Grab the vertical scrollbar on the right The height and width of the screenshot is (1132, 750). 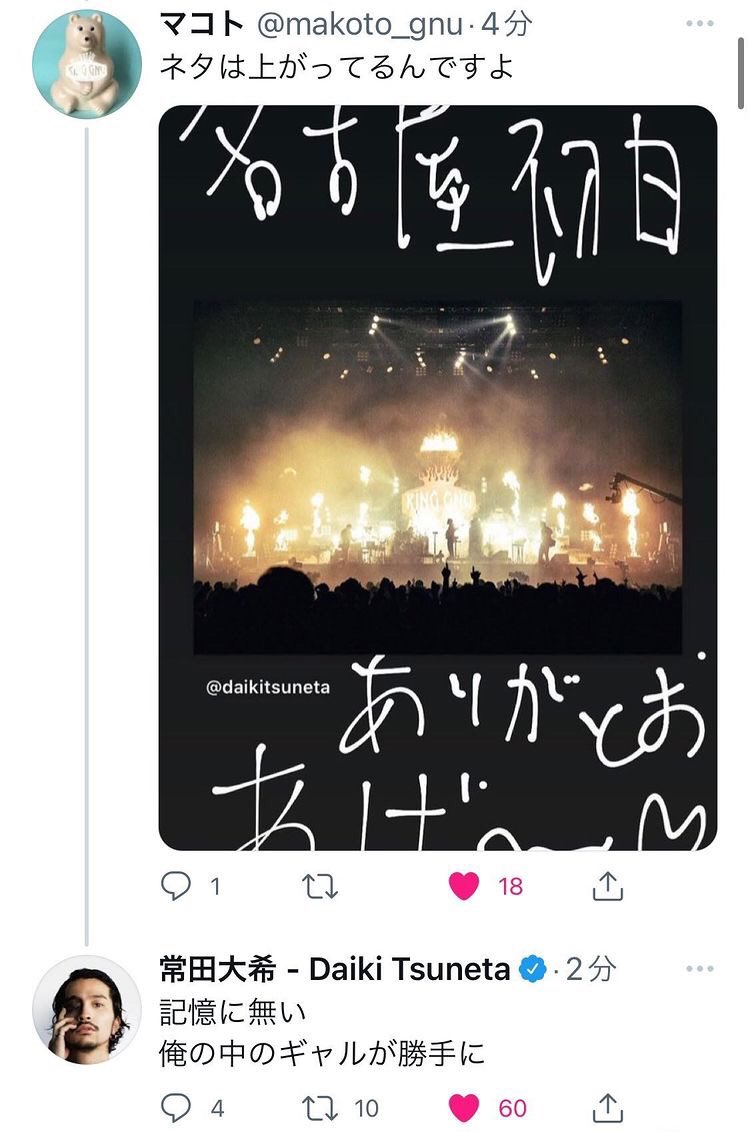click(x=740, y=74)
